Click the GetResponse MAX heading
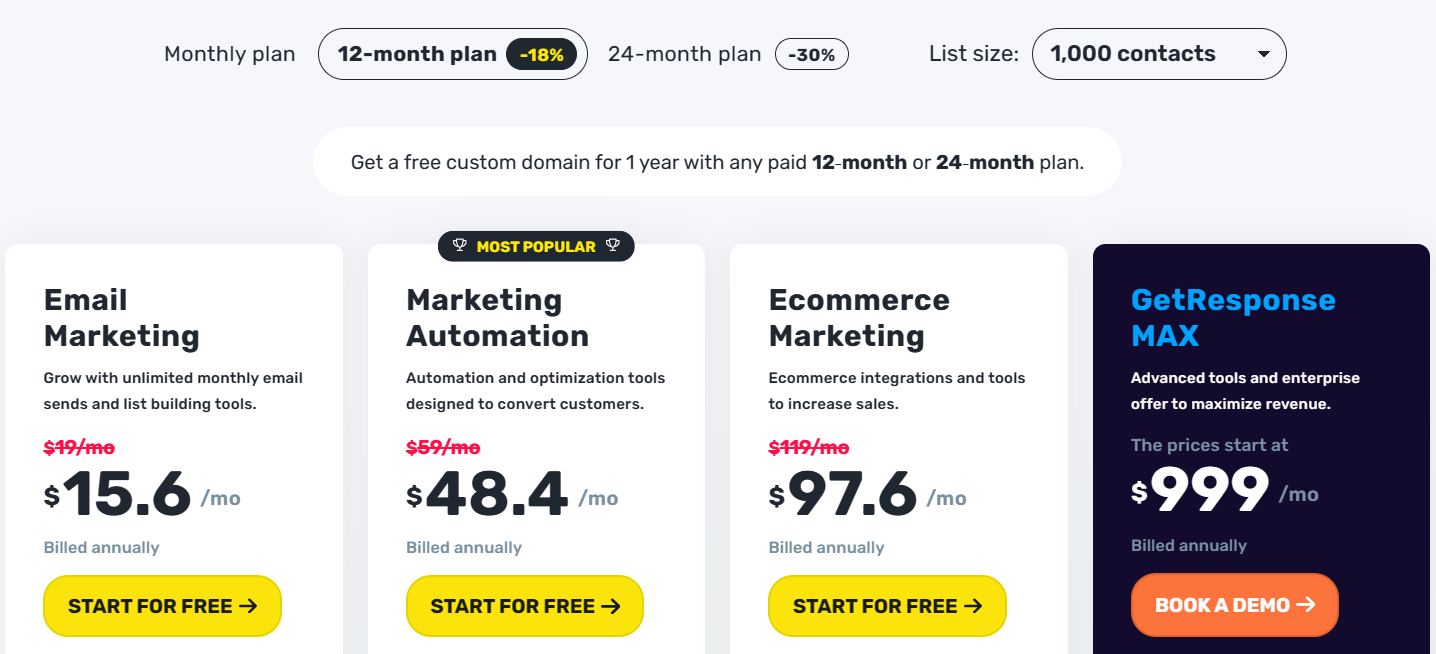 tap(1233, 317)
